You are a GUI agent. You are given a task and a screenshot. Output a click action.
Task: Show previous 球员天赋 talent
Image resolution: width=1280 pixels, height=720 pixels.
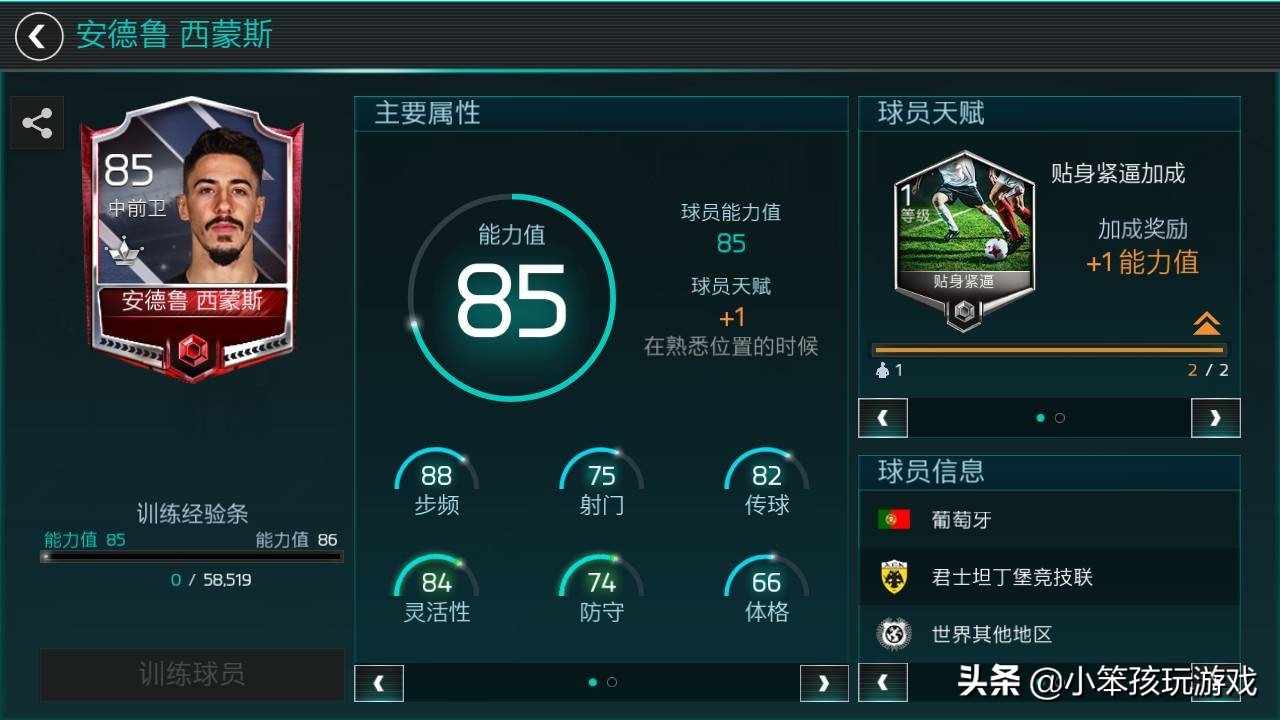[x=883, y=418]
